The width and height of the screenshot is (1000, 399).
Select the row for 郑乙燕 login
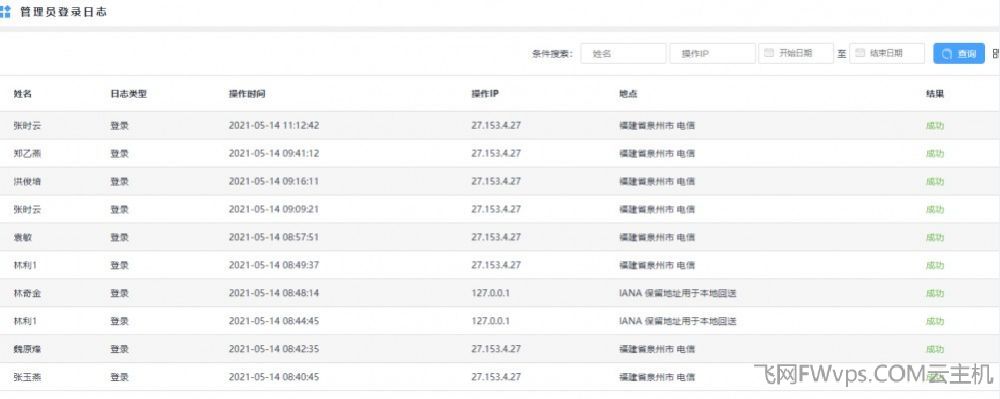pyautogui.click(x=500, y=154)
